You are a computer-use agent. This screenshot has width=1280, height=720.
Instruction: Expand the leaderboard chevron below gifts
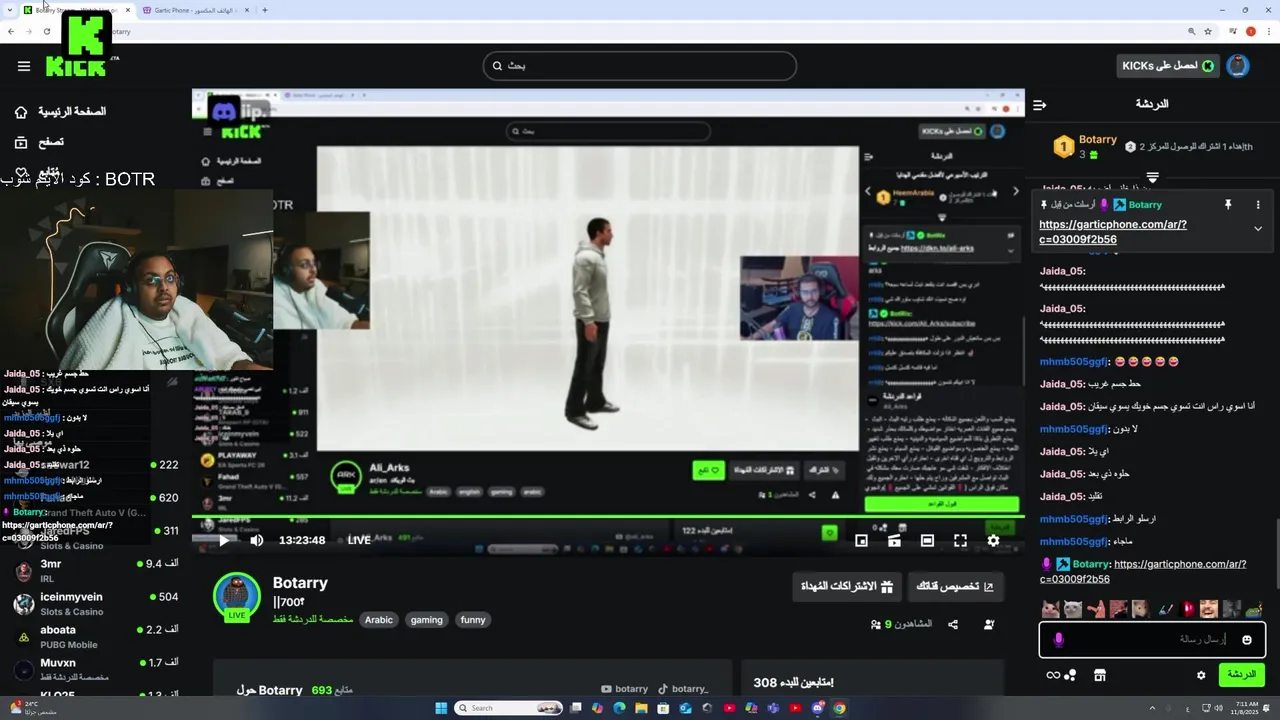coord(1152,177)
